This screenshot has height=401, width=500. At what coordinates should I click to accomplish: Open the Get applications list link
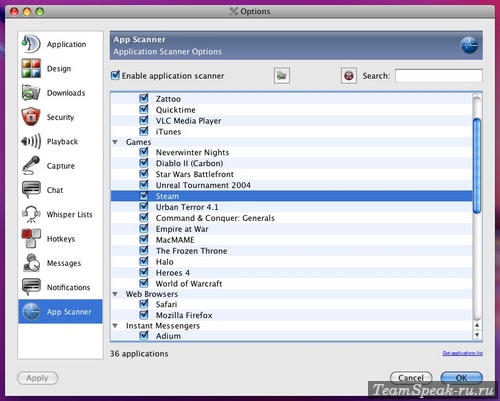point(463,353)
